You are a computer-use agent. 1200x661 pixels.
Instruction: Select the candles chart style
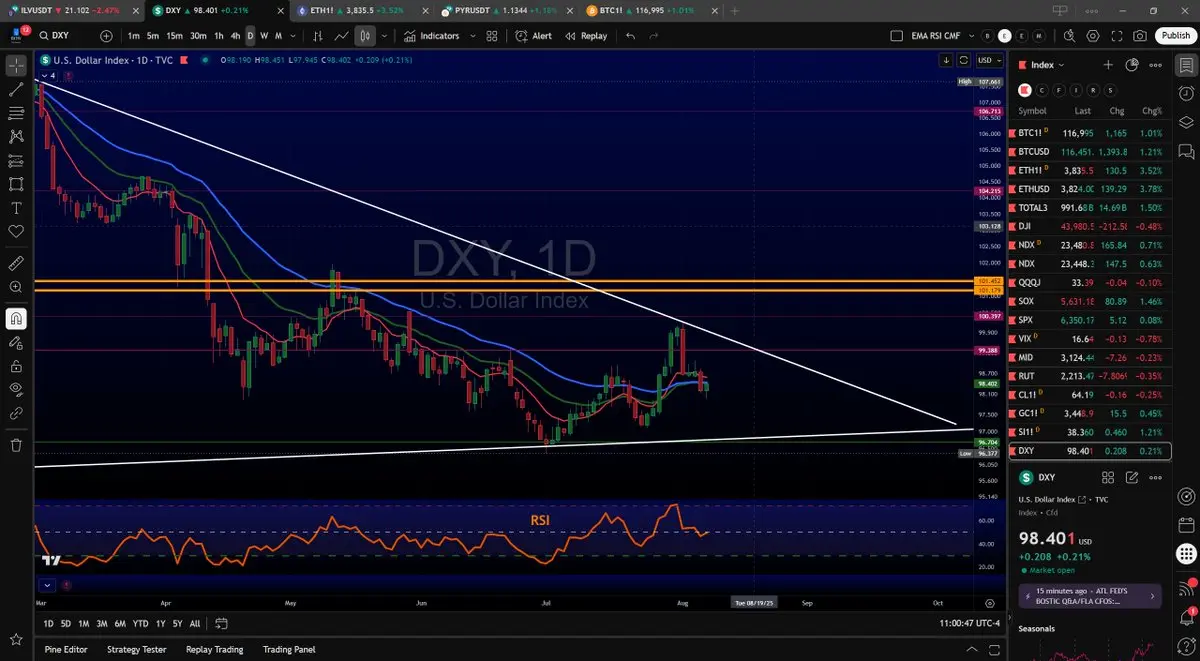pyautogui.click(x=365, y=35)
